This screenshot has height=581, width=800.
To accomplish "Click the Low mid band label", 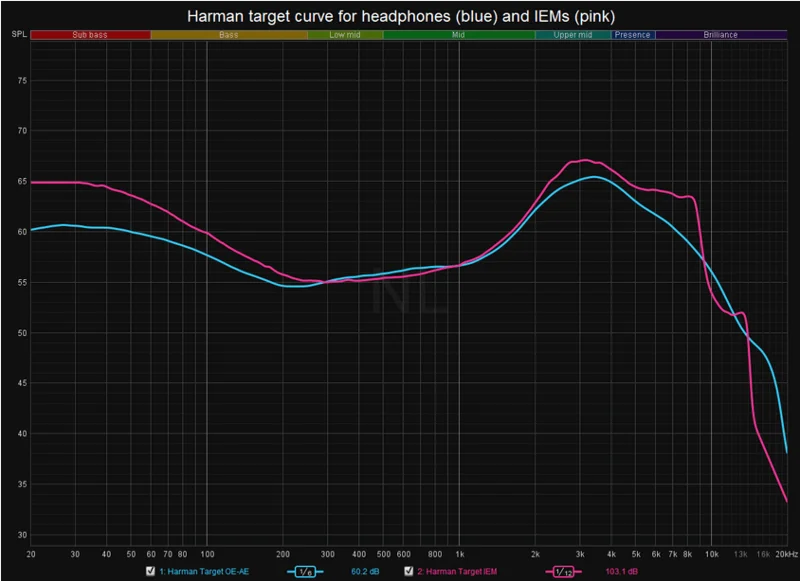I will [345, 35].
